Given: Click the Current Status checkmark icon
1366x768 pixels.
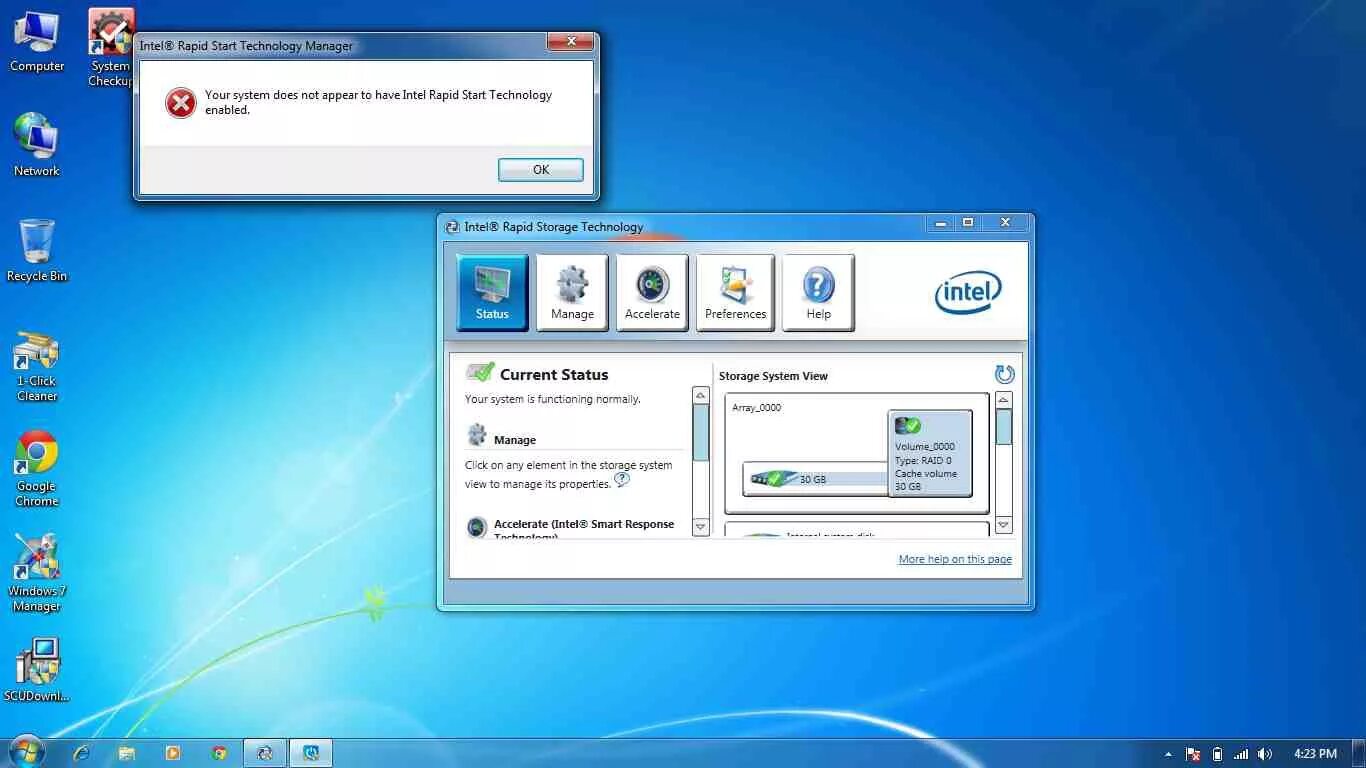Looking at the screenshot, I should [x=480, y=373].
